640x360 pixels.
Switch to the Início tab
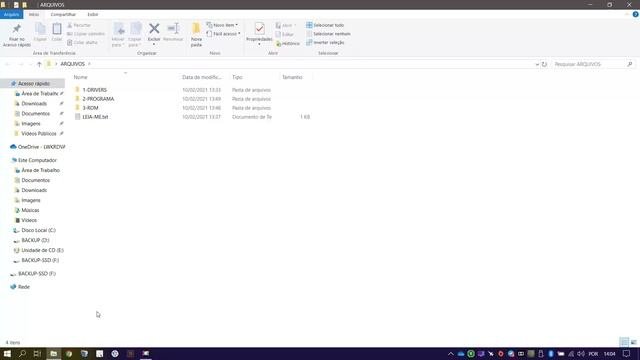pos(34,14)
